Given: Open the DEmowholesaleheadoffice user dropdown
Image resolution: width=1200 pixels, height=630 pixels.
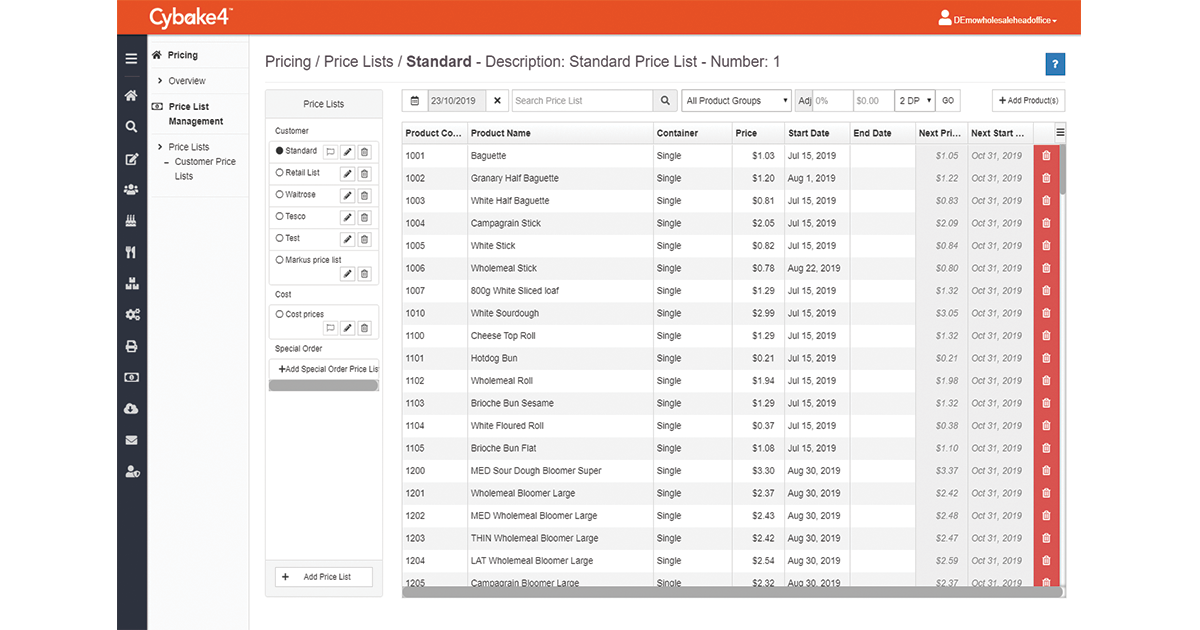Looking at the screenshot, I should [x=998, y=19].
